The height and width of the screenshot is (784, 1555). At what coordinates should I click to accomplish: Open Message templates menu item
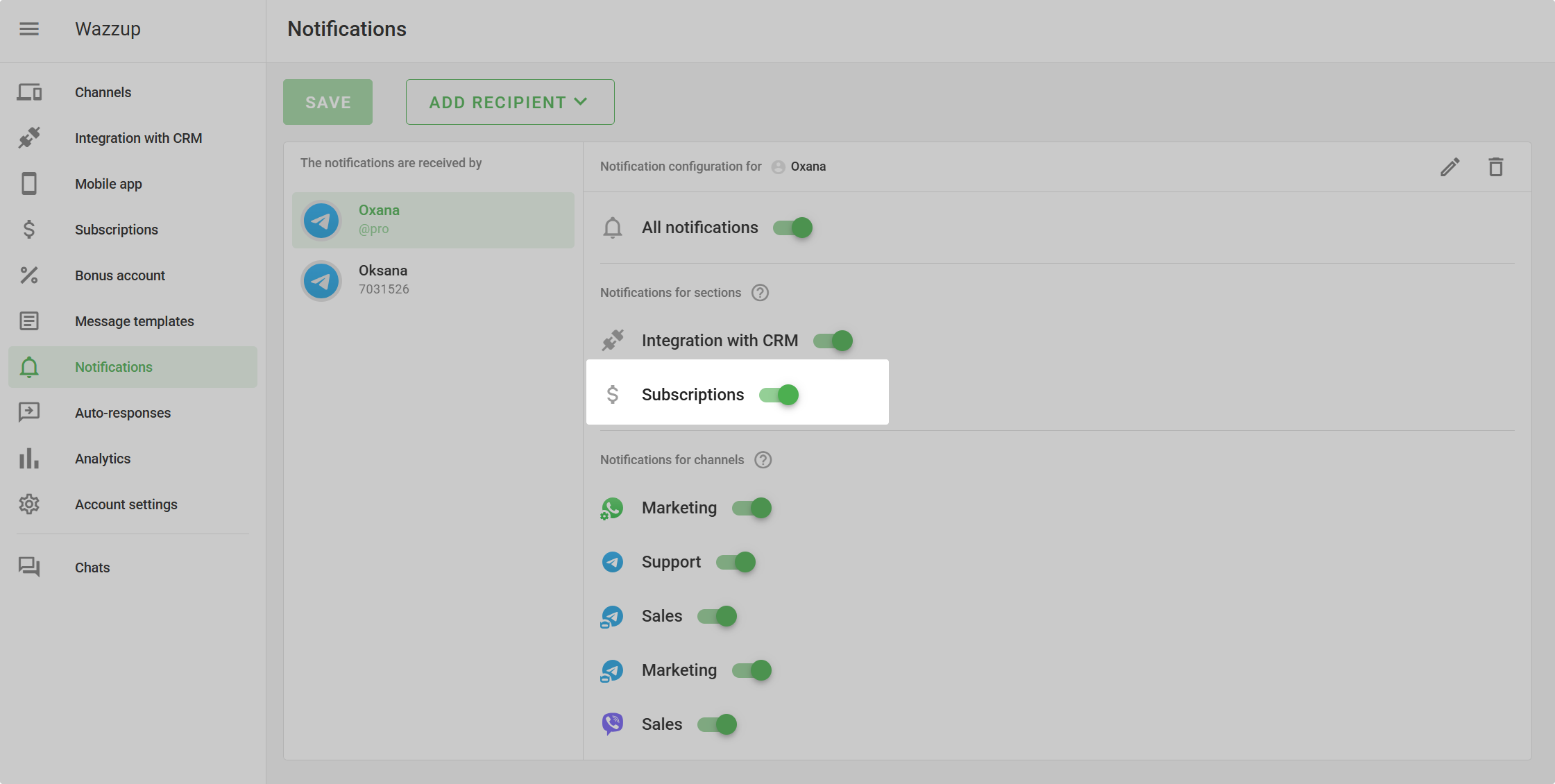tap(133, 321)
